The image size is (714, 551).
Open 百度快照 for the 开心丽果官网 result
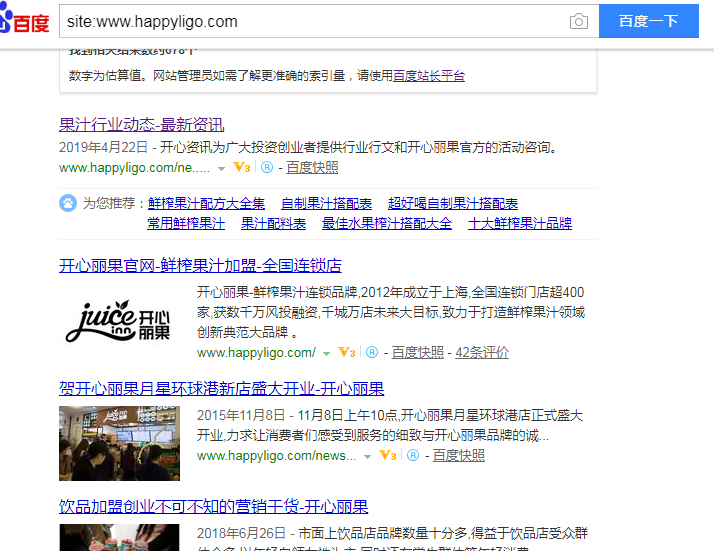point(418,352)
